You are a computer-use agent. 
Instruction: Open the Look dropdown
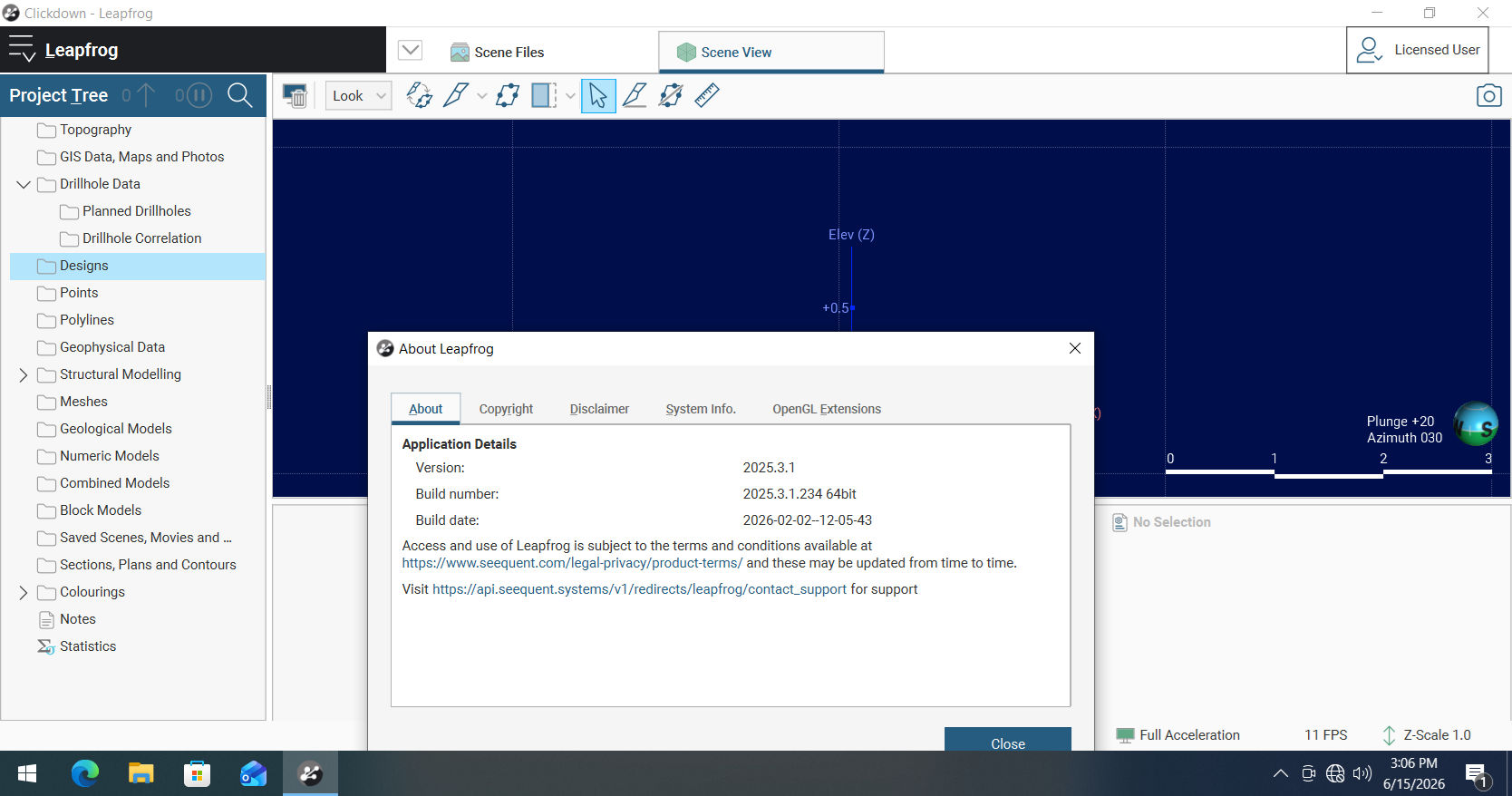(x=359, y=95)
